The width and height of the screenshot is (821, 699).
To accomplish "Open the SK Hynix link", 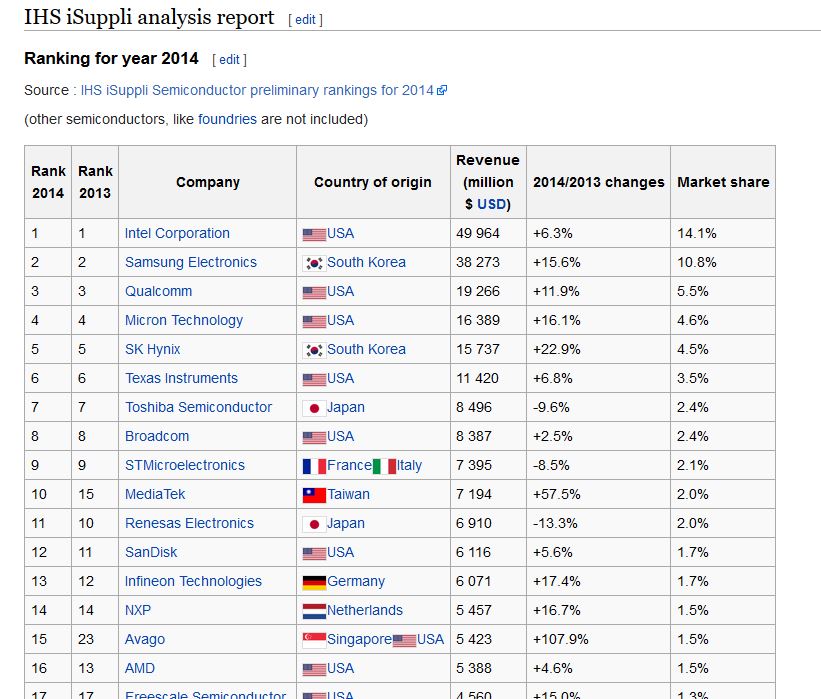I will click(152, 349).
